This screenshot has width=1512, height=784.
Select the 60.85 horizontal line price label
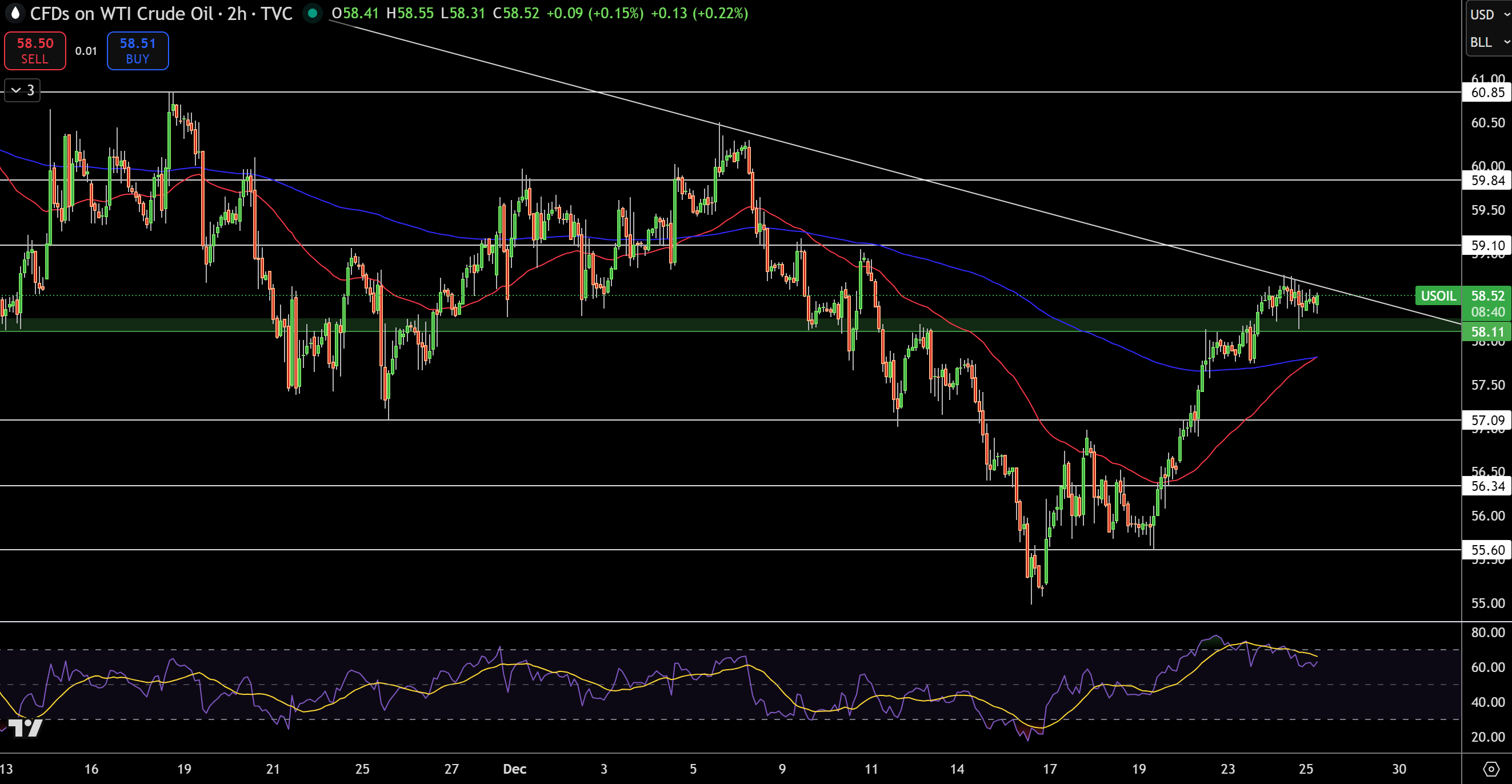click(1487, 92)
